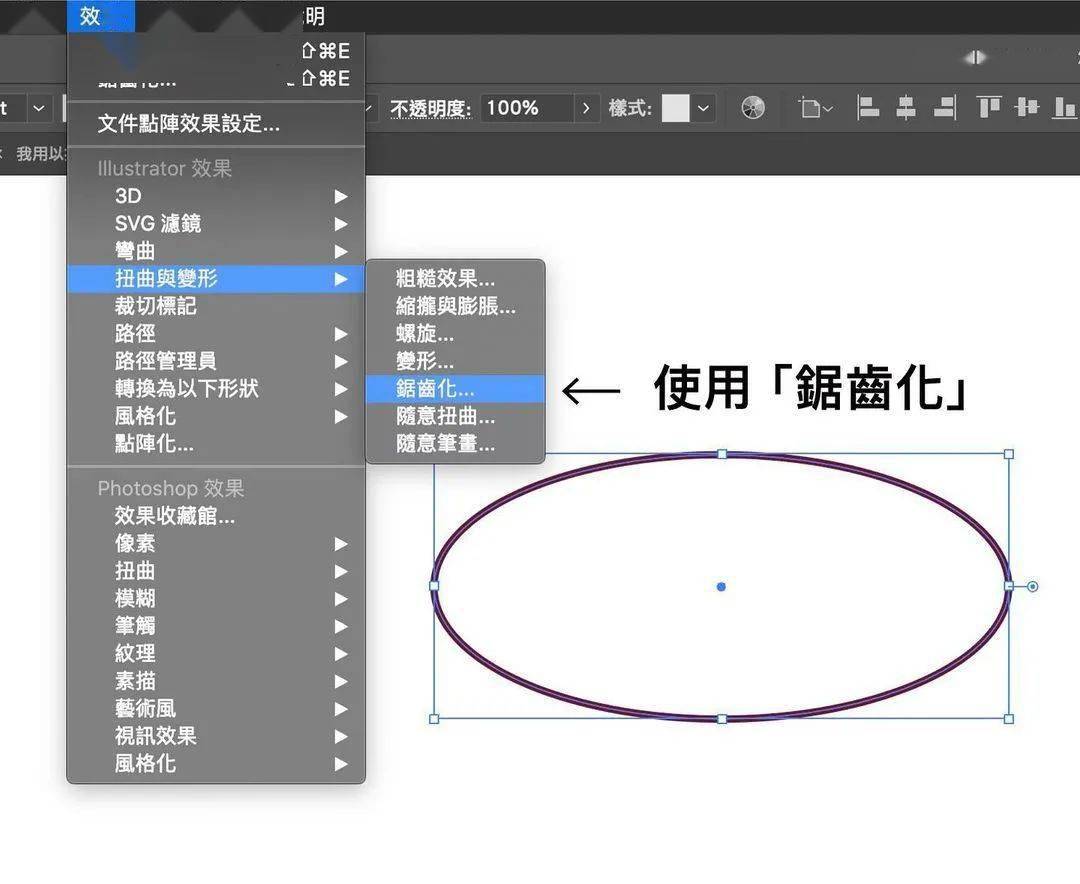
Task: Click the horizontal align right icon
Action: click(944, 108)
